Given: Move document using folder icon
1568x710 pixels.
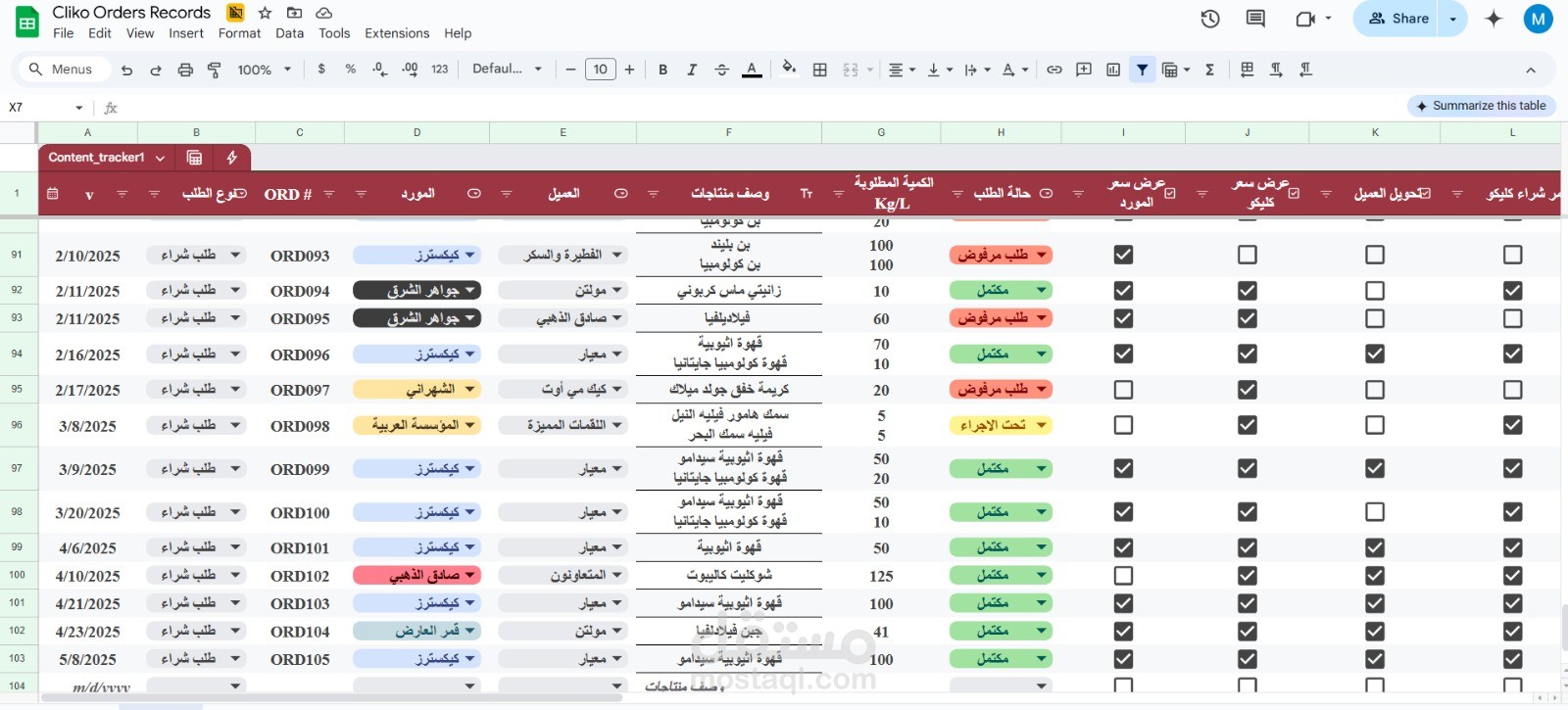Looking at the screenshot, I should (x=294, y=13).
